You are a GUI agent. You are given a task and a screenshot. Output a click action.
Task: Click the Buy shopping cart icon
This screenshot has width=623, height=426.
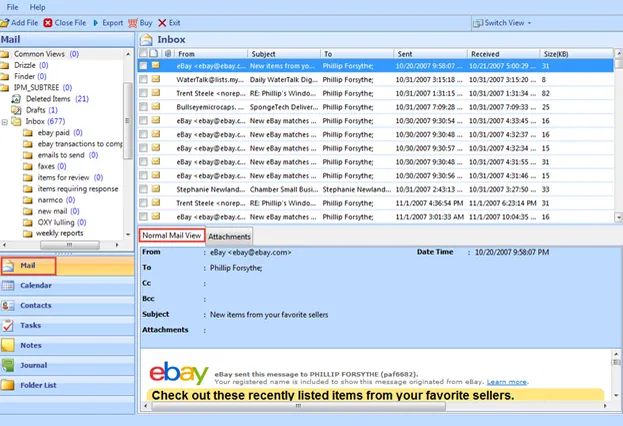(x=133, y=23)
